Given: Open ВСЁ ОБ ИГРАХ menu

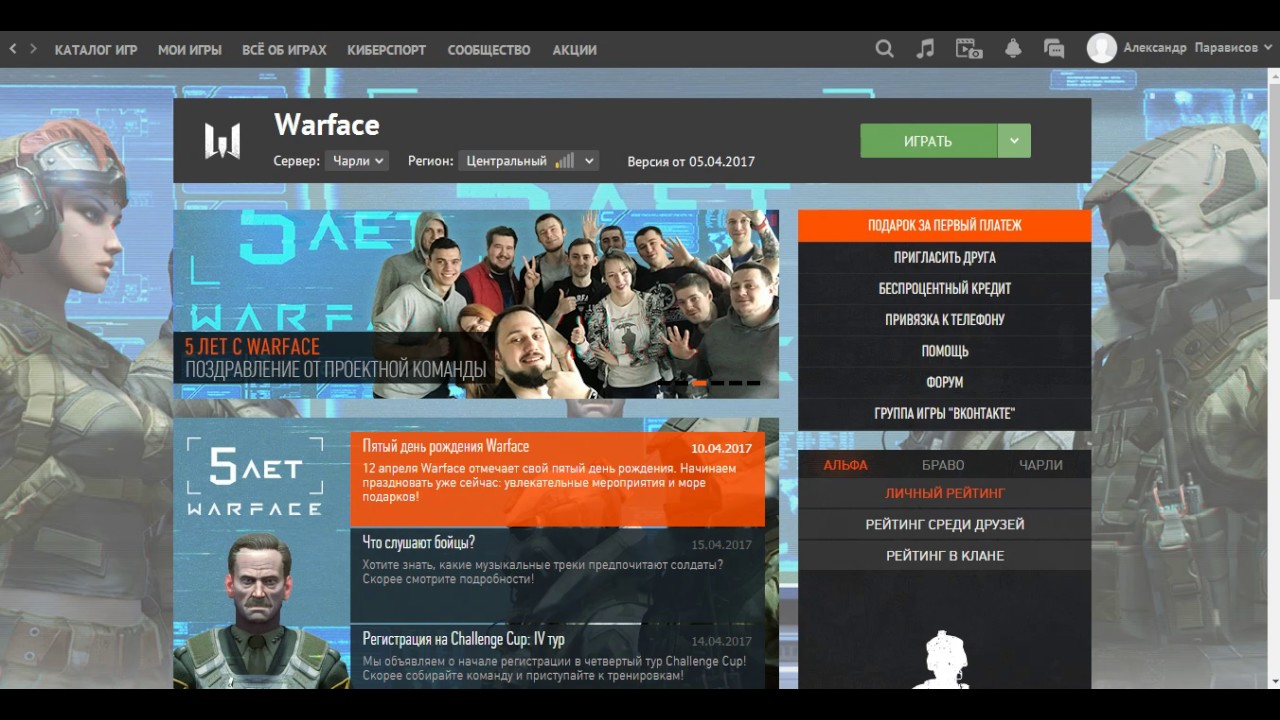Looking at the screenshot, I should click(x=284, y=49).
